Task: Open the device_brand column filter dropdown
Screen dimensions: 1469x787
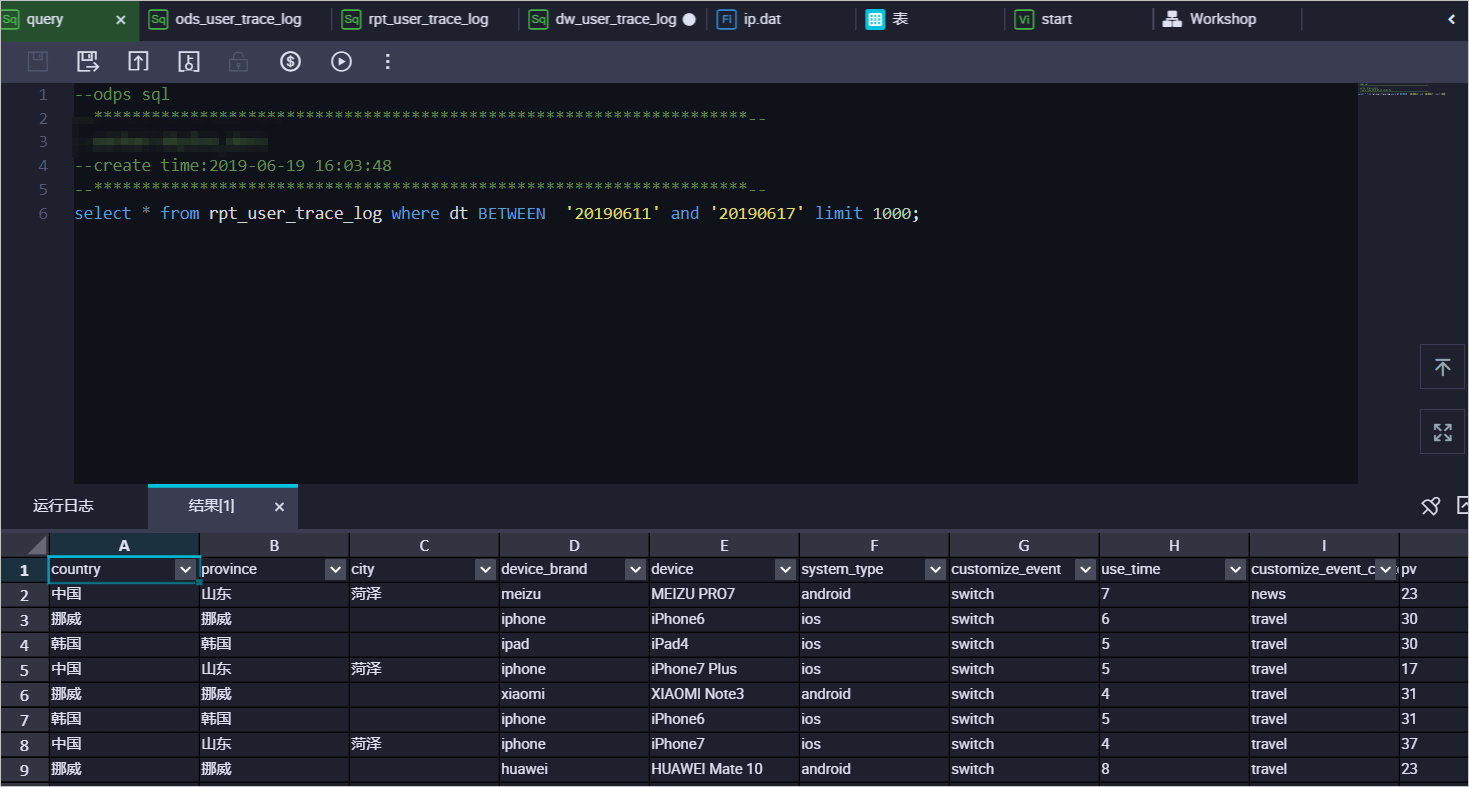Action: [x=635, y=570]
